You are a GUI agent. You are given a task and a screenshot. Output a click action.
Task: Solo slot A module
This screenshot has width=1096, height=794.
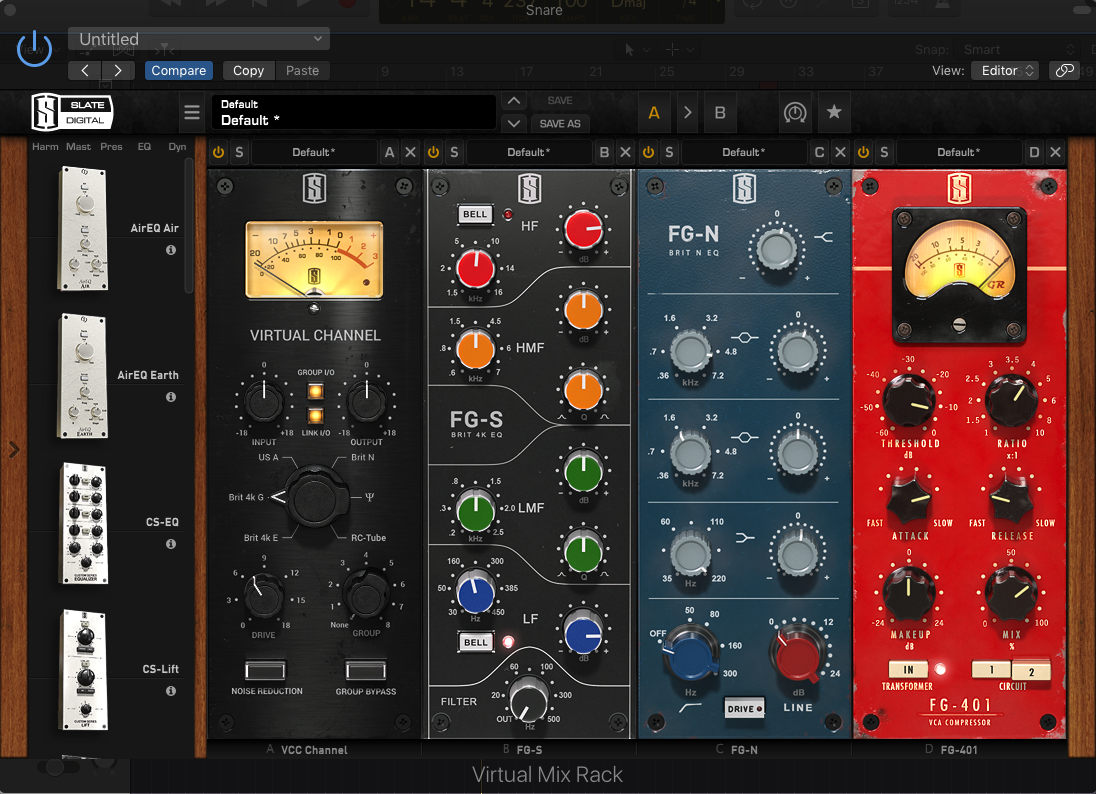(x=240, y=152)
